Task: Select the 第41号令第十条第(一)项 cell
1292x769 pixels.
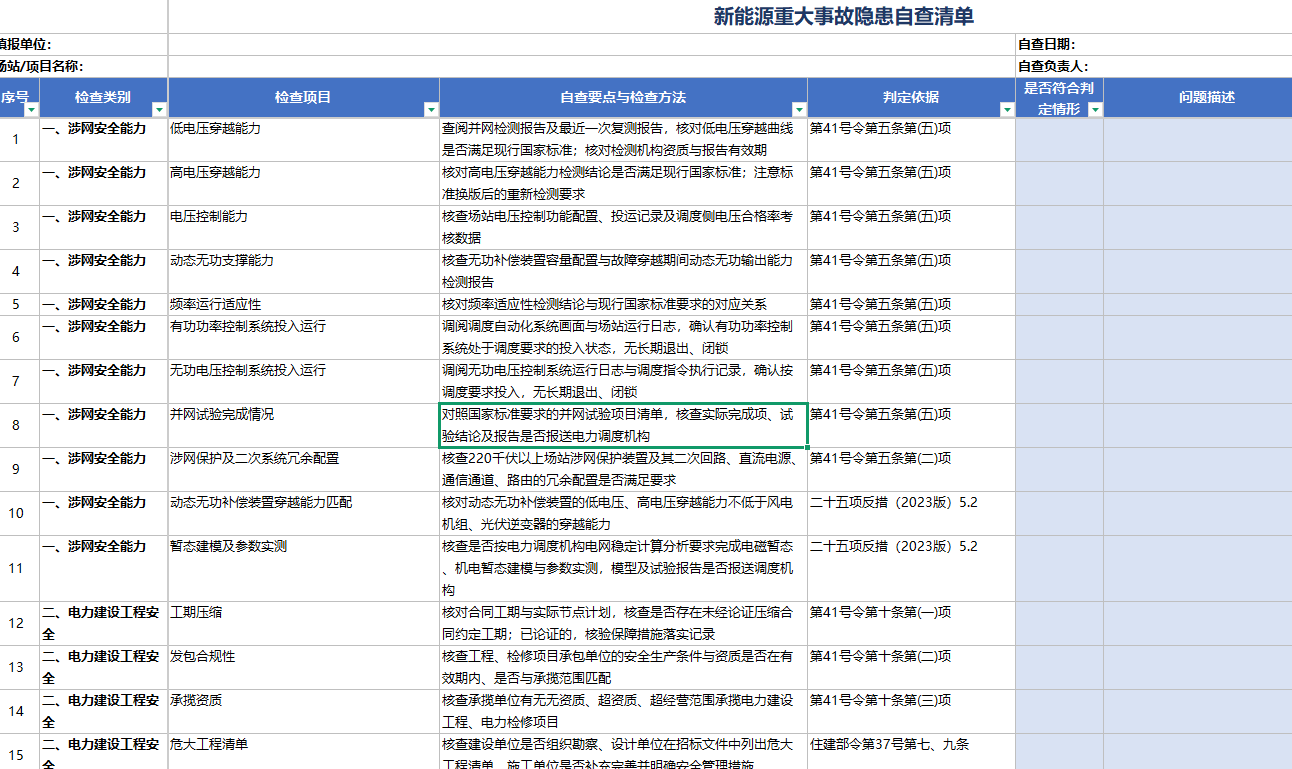Action: click(x=911, y=623)
